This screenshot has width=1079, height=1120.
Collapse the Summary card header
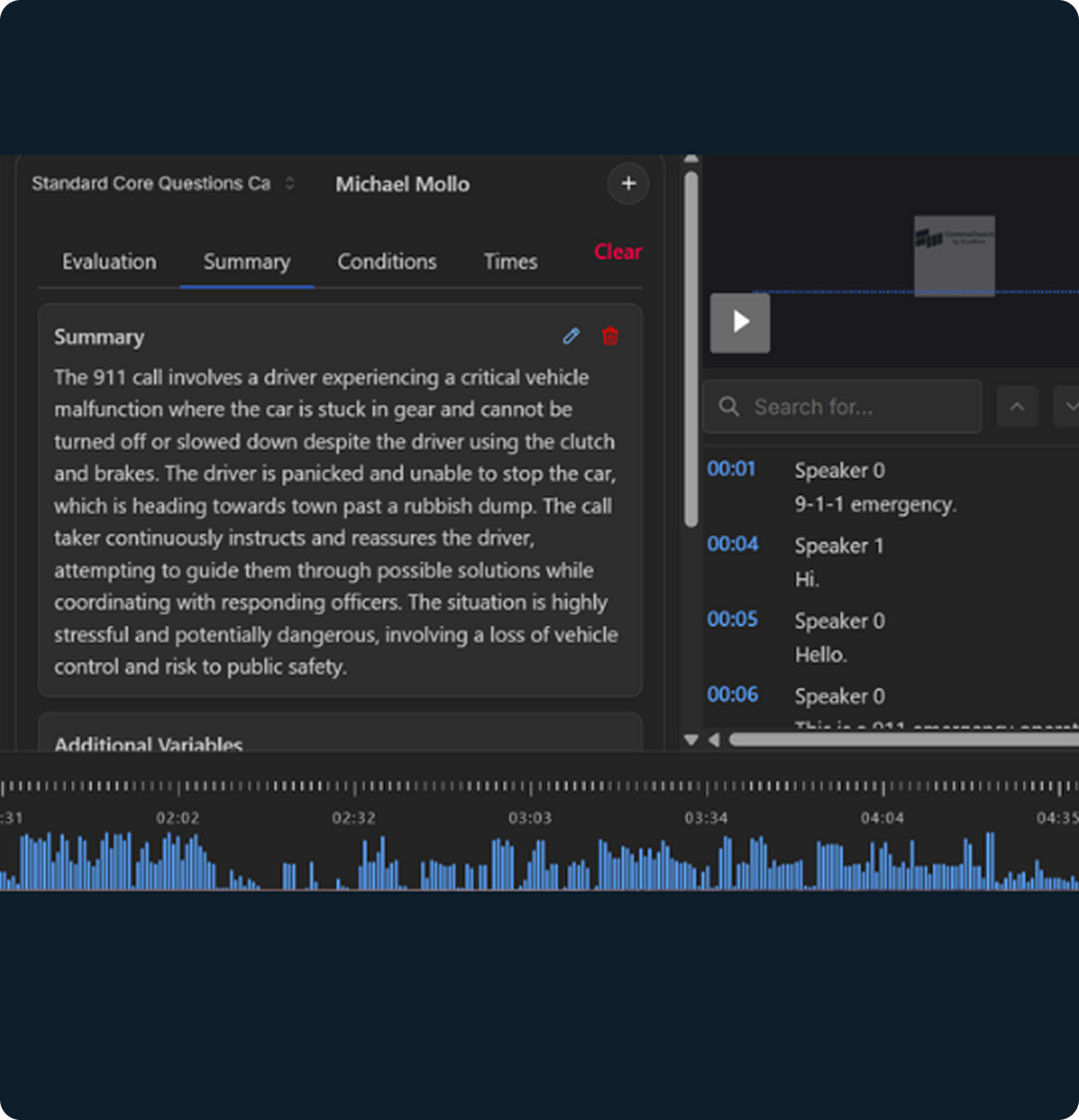pos(98,337)
